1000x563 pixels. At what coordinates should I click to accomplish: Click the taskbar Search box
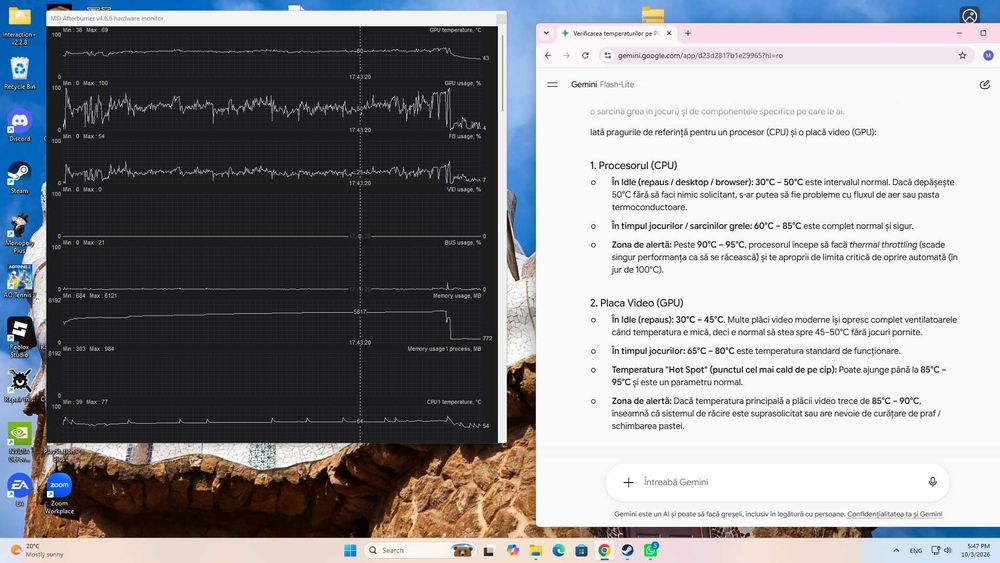(421, 550)
